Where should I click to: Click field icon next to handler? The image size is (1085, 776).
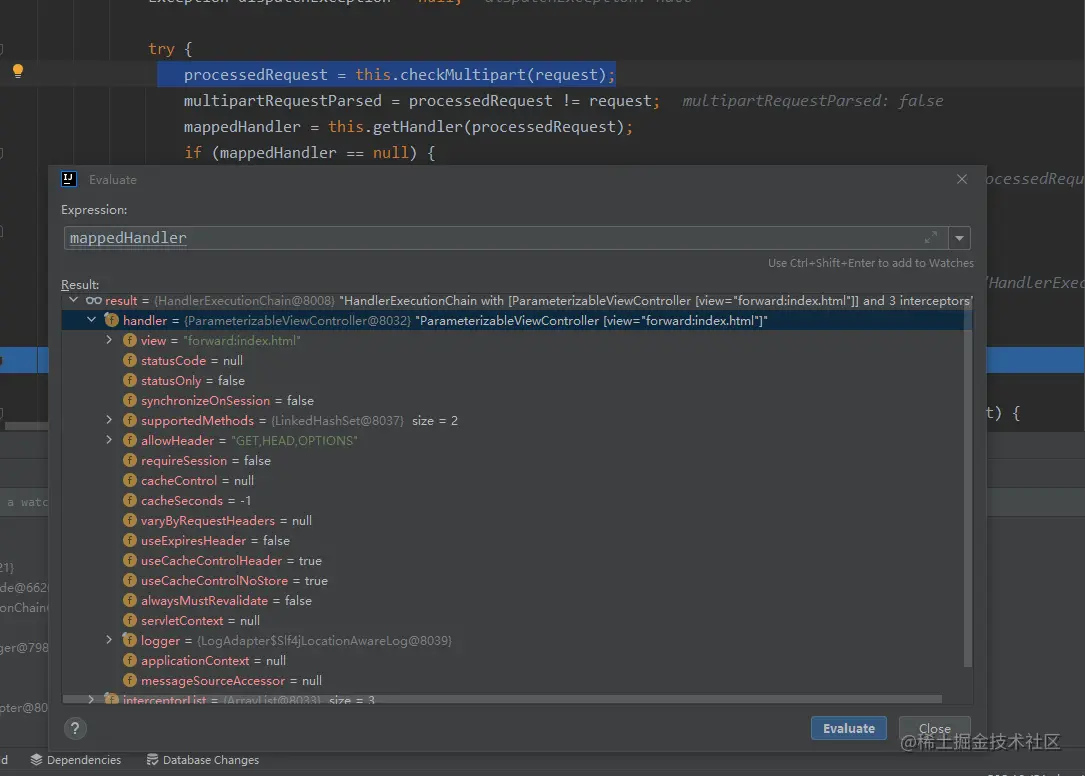(x=111, y=320)
